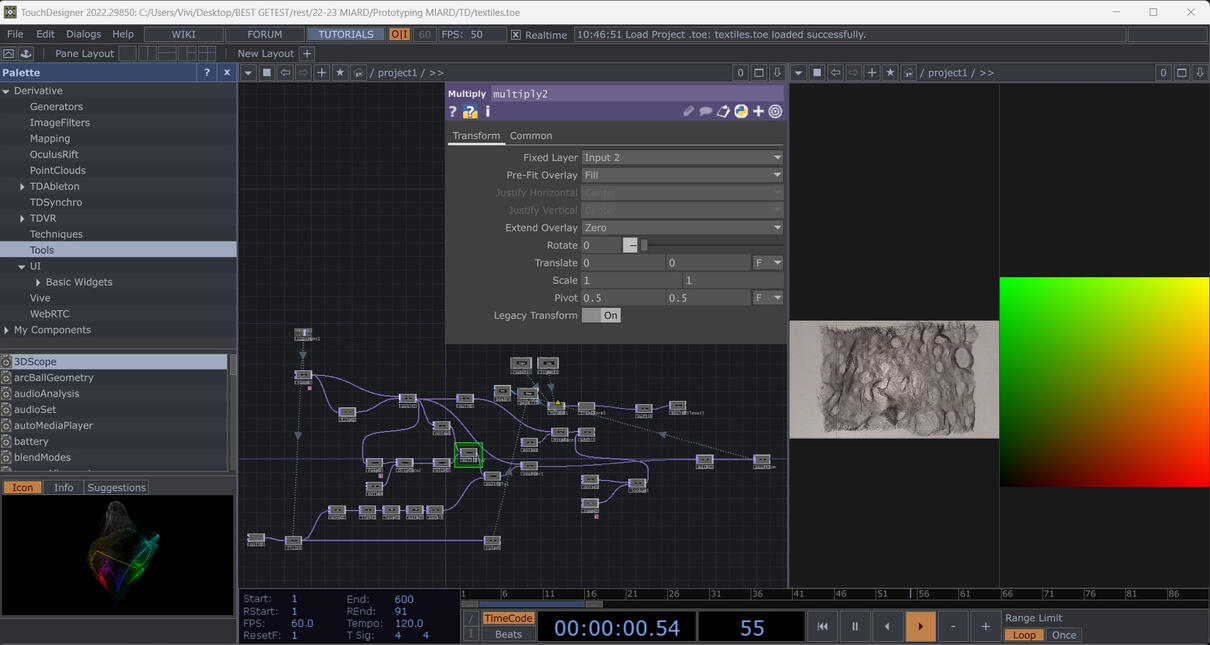This screenshot has width=1210, height=645.
Task: Select the pencil edit icon on multiply2
Action: tap(689, 111)
